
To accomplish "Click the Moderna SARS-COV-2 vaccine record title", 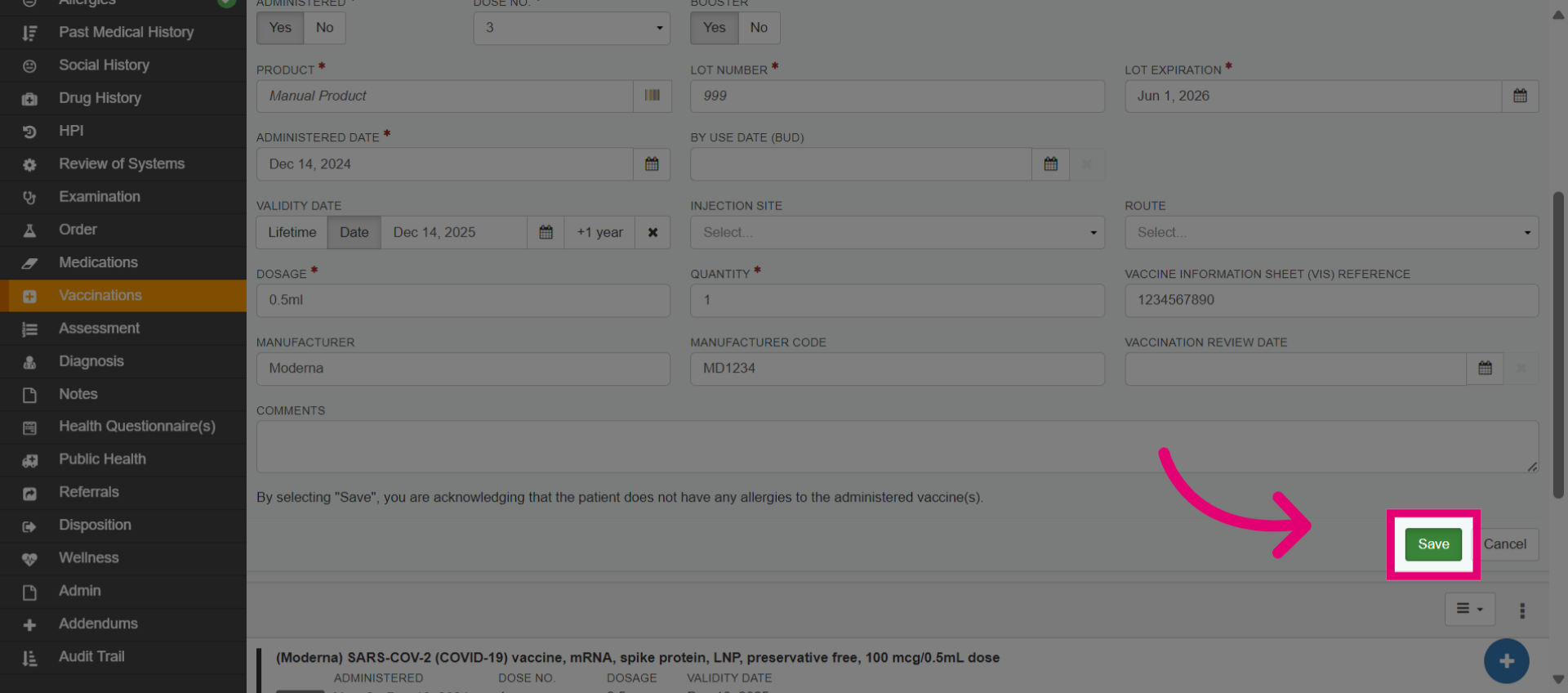I will pyautogui.click(x=637, y=658).
